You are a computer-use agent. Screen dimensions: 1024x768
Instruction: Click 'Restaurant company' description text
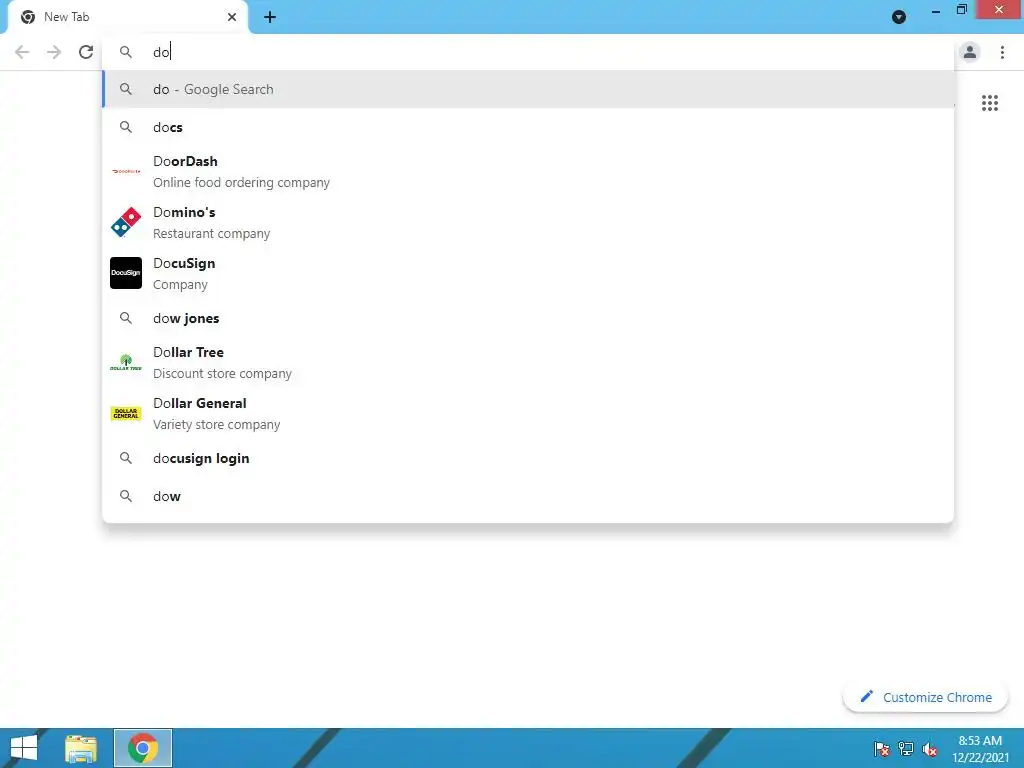click(x=212, y=234)
